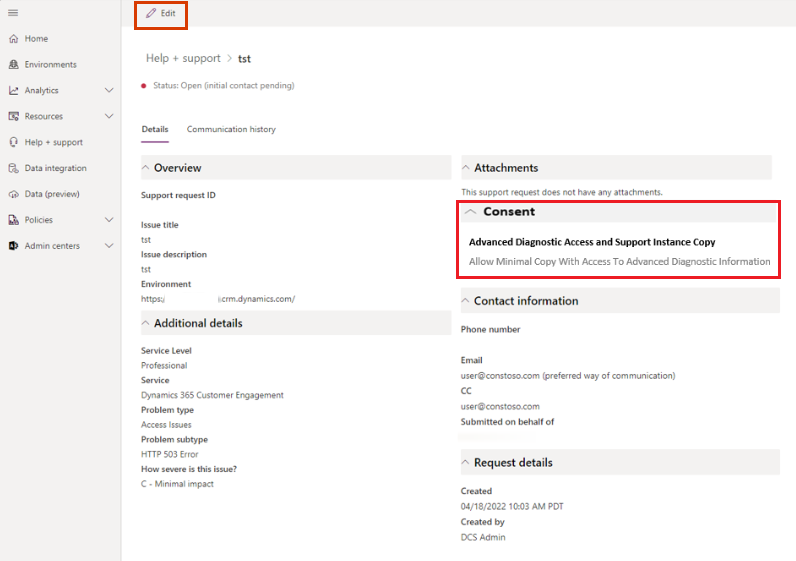This screenshot has height=561, width=796.
Task: Click the Professional service level value
Action: 164,366
